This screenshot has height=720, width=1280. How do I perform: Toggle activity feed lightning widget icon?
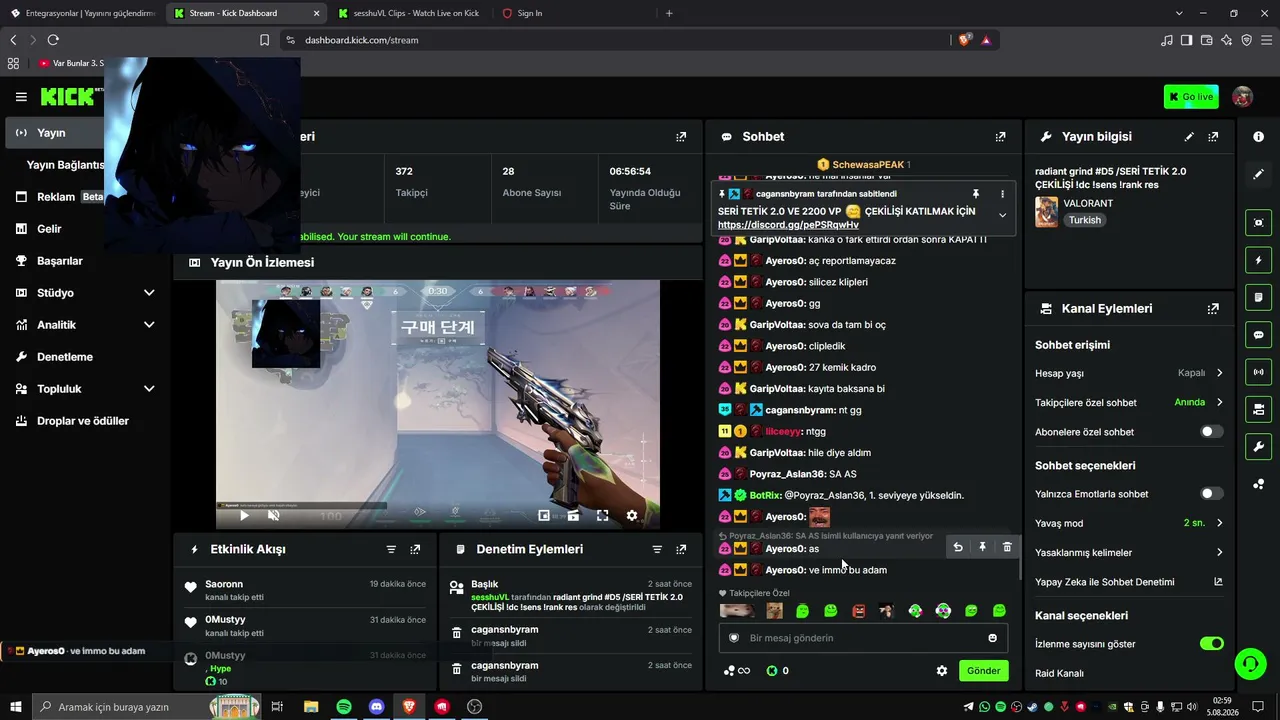tap(1258, 261)
